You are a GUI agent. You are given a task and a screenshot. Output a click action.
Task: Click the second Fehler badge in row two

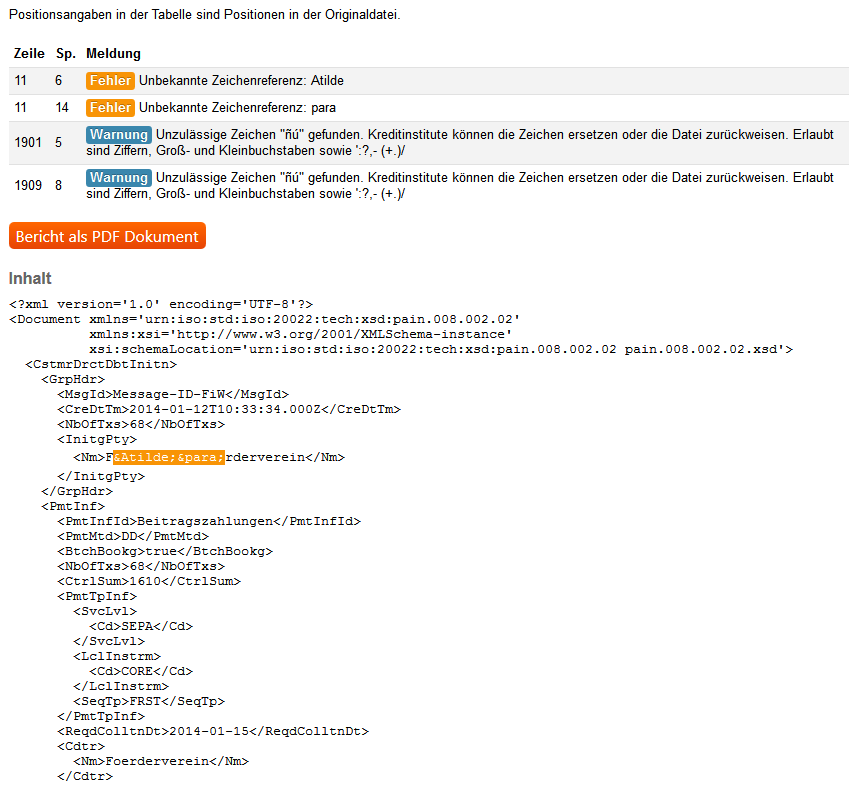[110, 107]
